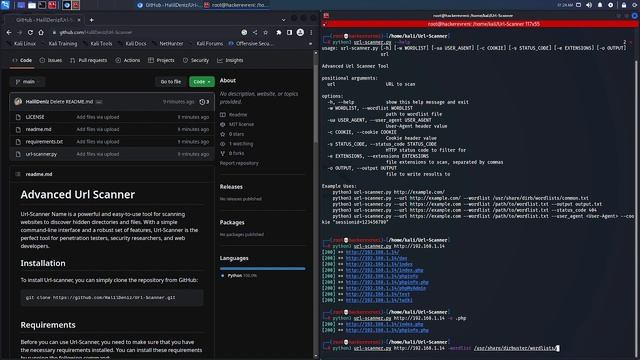Click the lock screen icon in the tray
This screenshot has width=640, height=360.
[624, 5]
